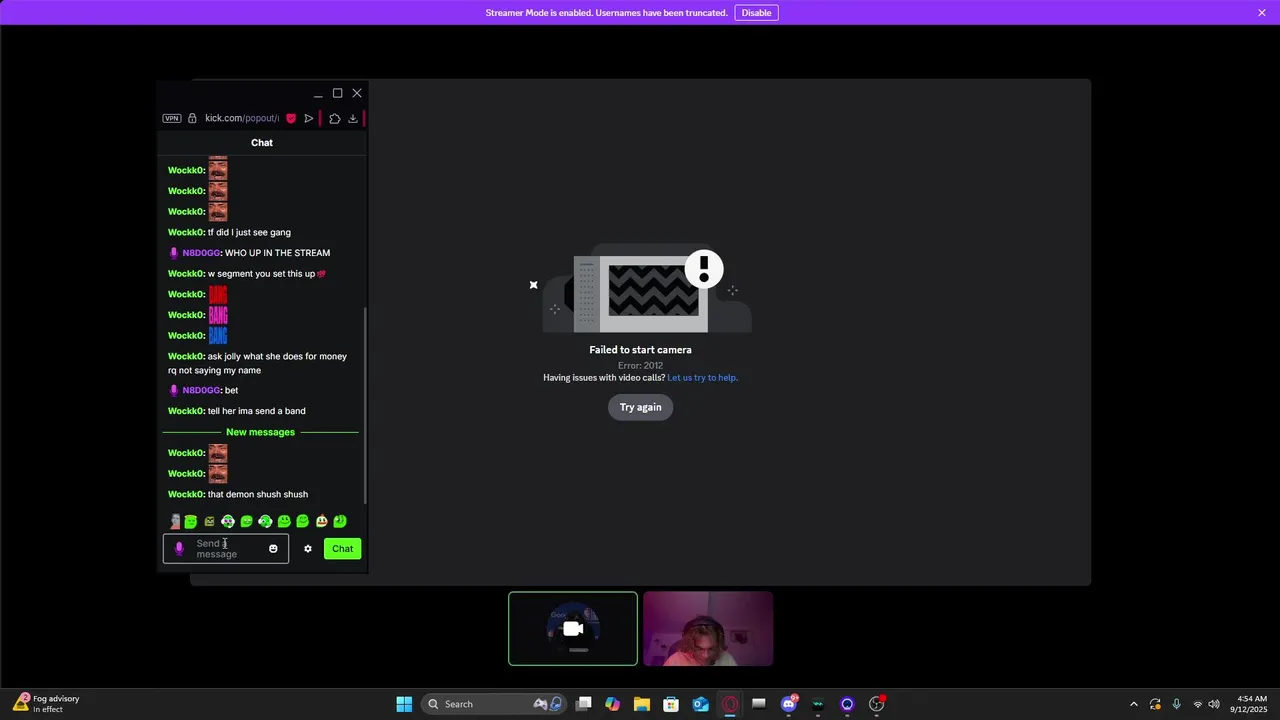Open Copilot from the taskbar

(613, 704)
